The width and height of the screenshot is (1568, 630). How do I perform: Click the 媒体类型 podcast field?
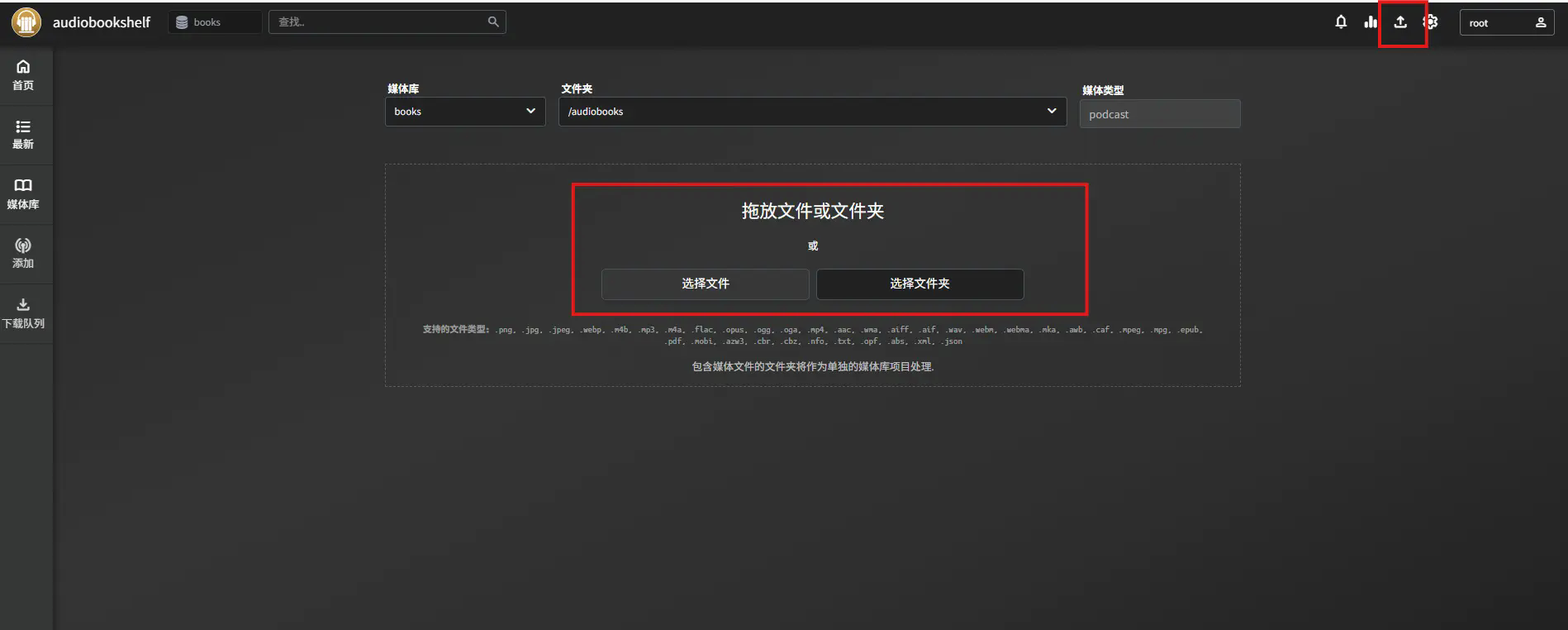(1160, 114)
